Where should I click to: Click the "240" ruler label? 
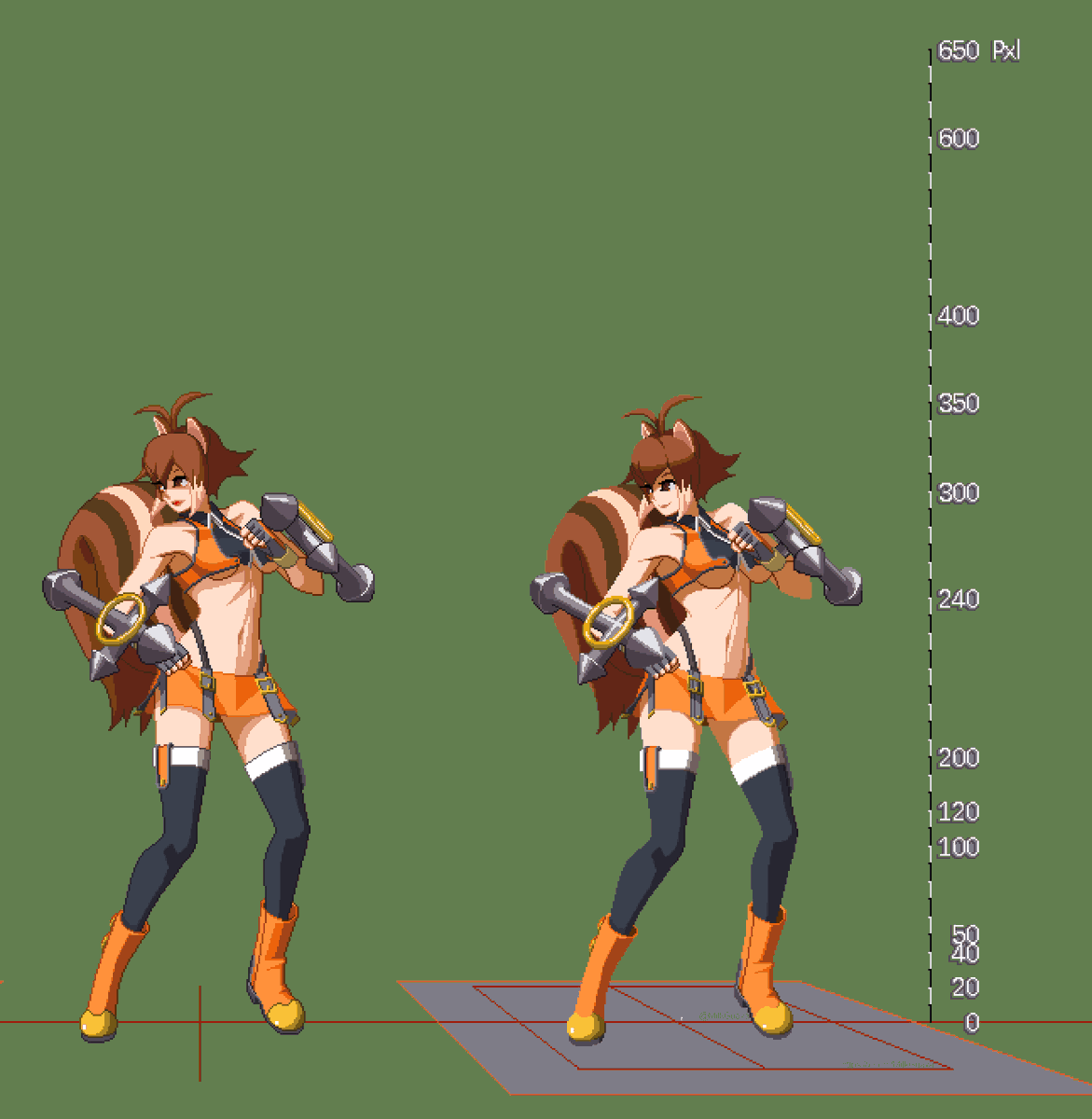959,600
